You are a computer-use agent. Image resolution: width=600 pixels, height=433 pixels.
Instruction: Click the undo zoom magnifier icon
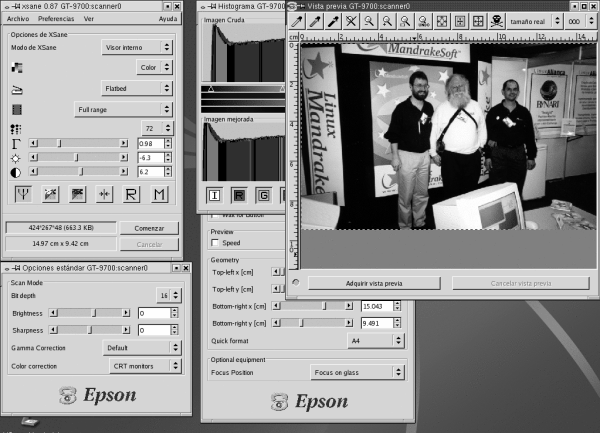(x=423, y=21)
